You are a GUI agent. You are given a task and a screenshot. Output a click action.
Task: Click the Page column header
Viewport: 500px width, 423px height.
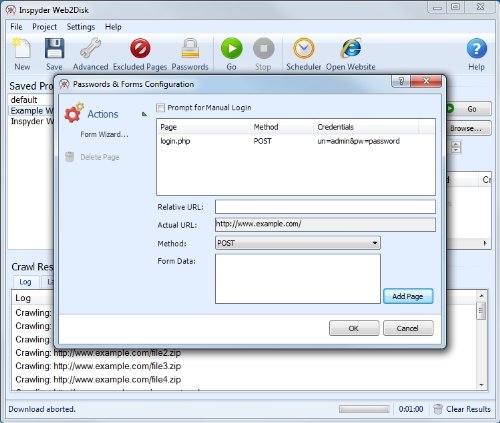pos(204,127)
